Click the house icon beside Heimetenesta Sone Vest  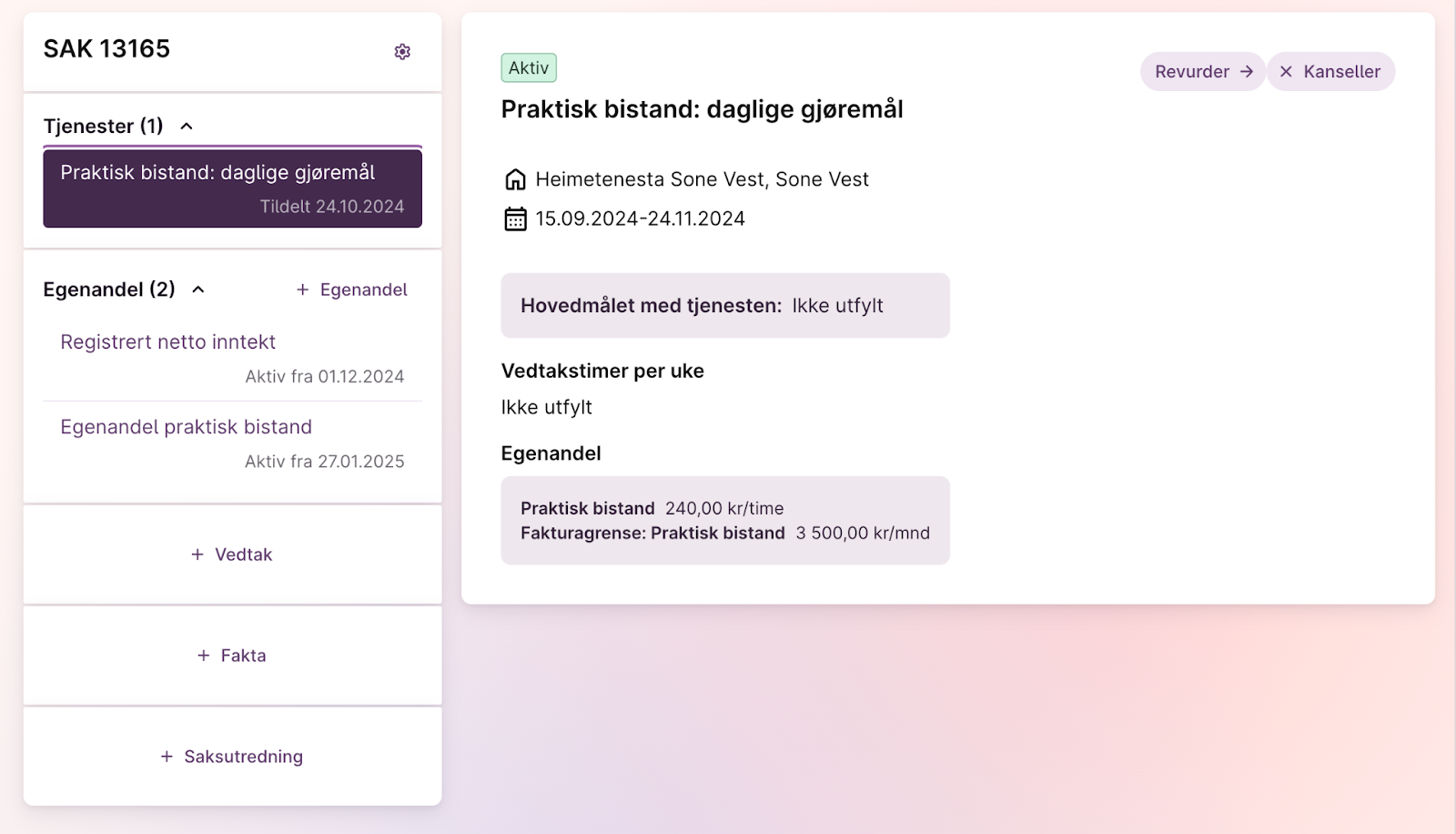click(515, 179)
